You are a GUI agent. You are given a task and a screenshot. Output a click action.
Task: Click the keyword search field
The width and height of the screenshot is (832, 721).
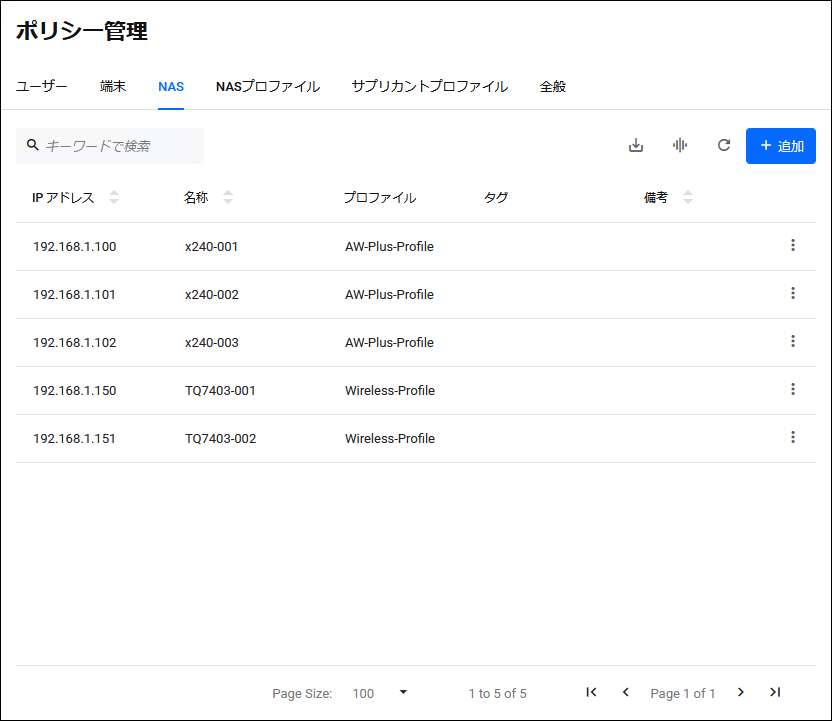click(x=110, y=146)
